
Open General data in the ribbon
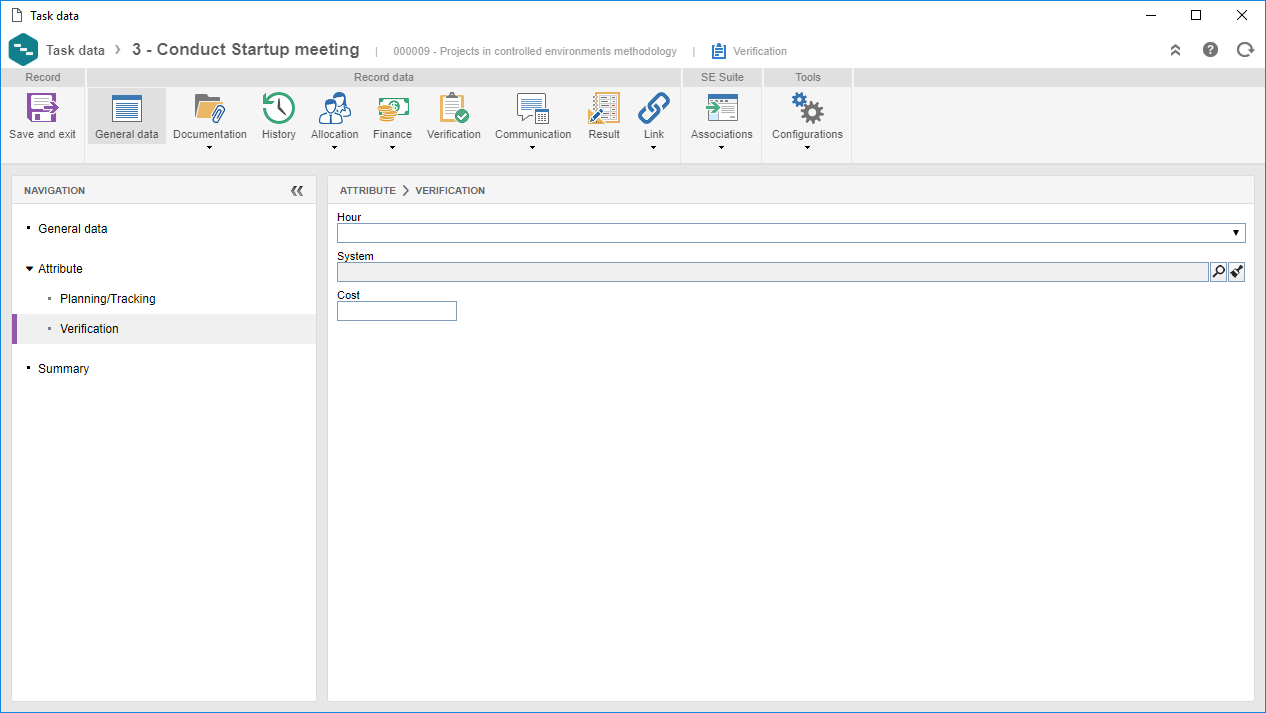[x=127, y=116]
